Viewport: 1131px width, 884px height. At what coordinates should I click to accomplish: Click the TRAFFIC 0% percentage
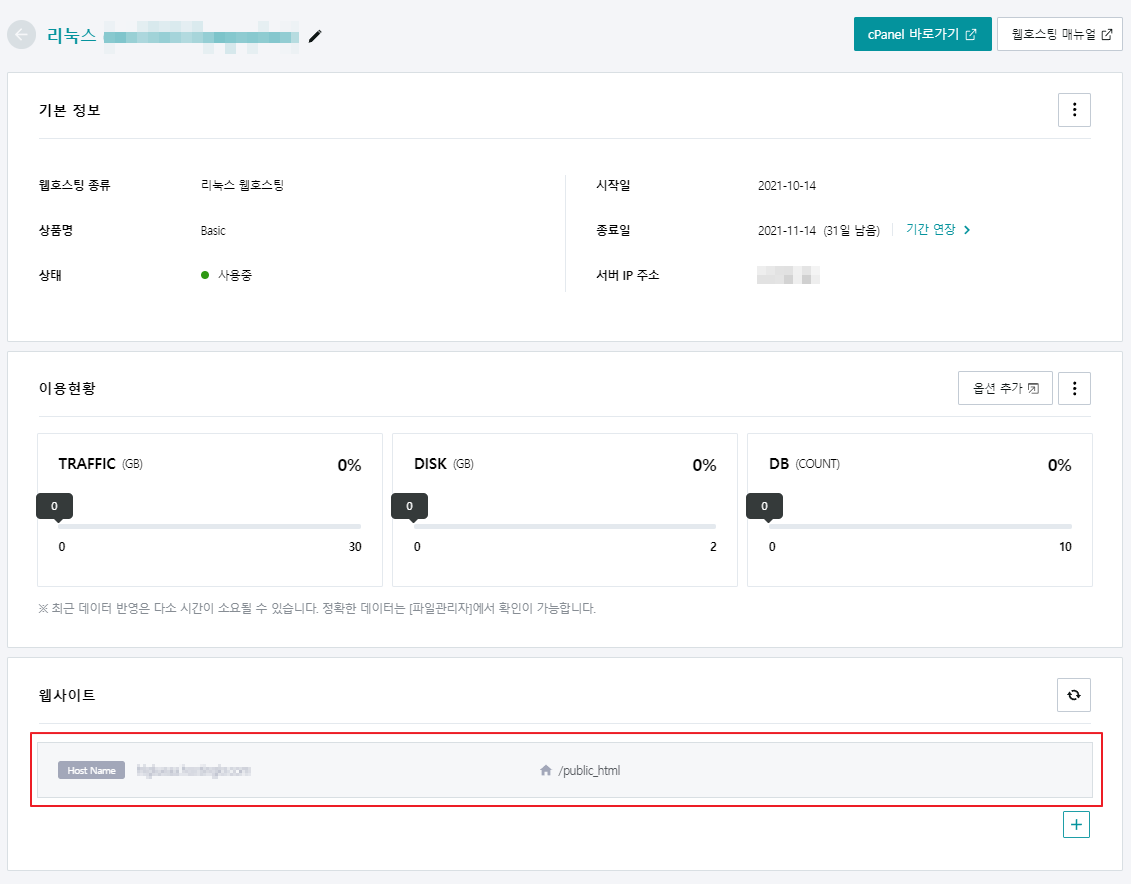coord(349,465)
